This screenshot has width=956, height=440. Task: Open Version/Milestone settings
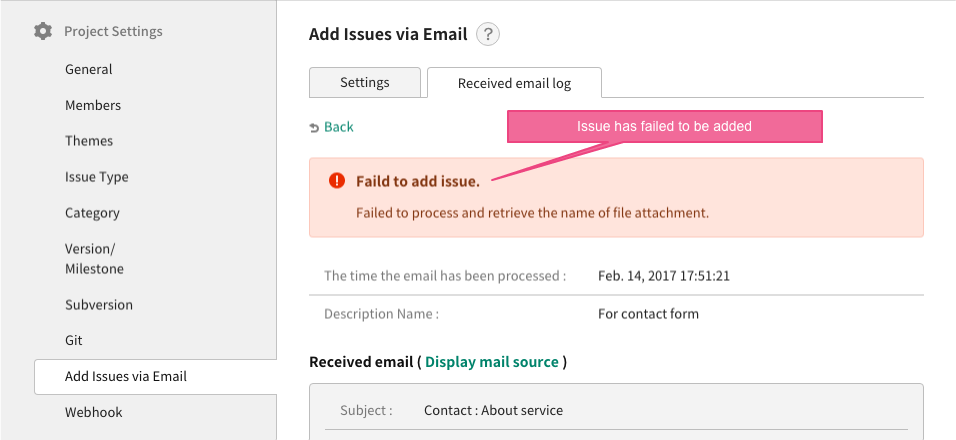pyautogui.click(x=95, y=258)
